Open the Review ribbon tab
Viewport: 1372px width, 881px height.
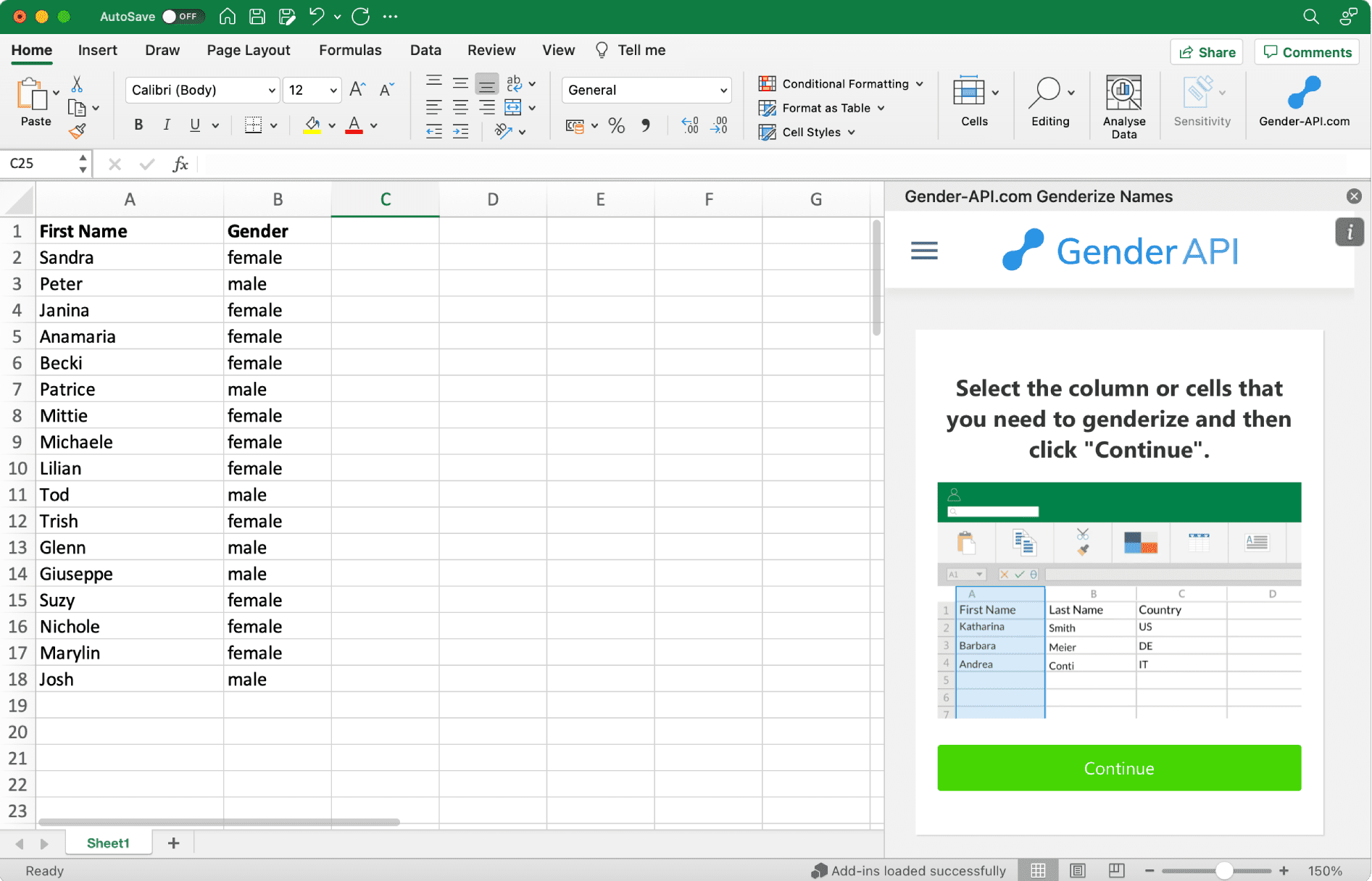click(491, 50)
